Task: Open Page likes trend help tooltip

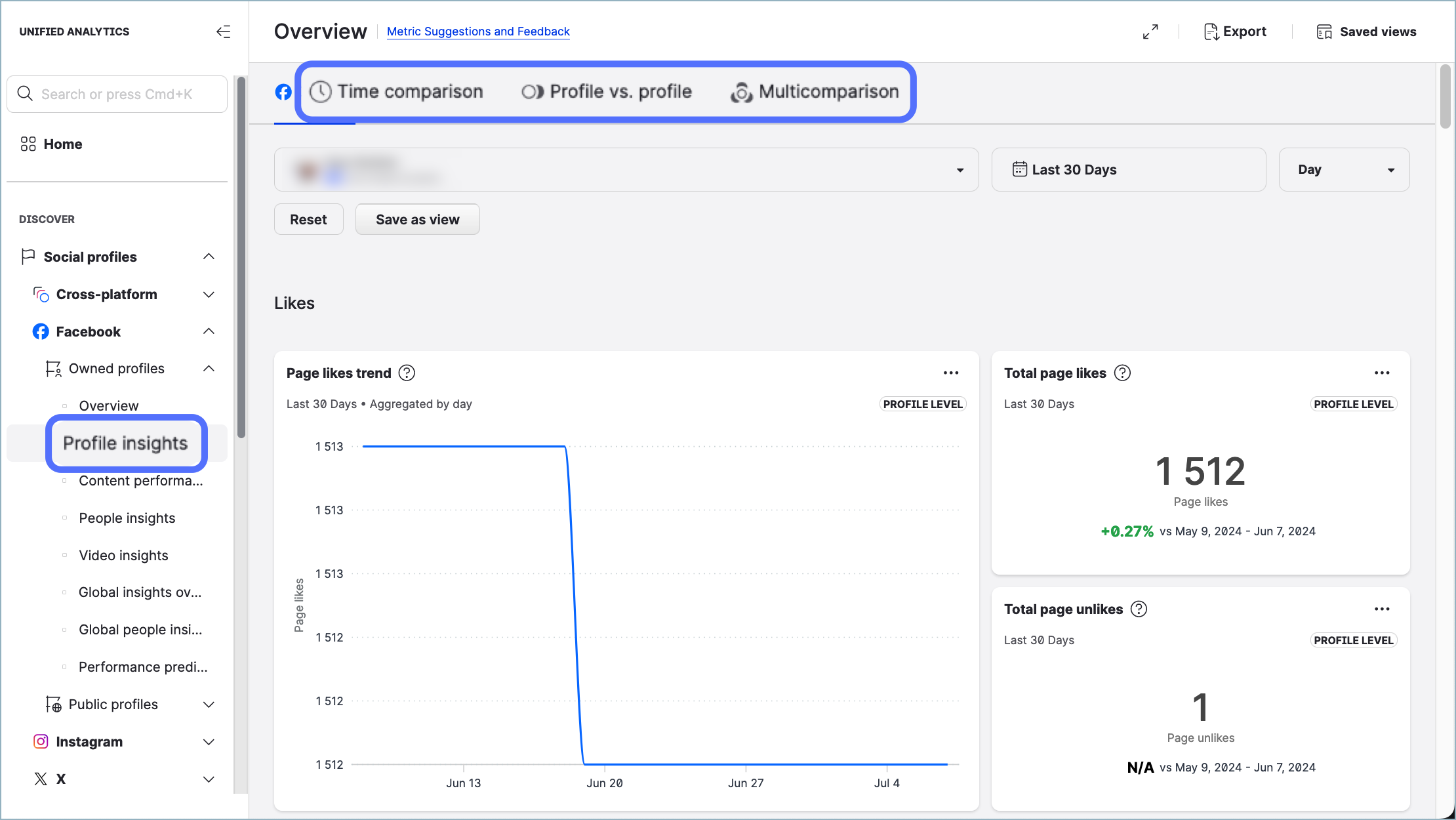Action: click(407, 373)
